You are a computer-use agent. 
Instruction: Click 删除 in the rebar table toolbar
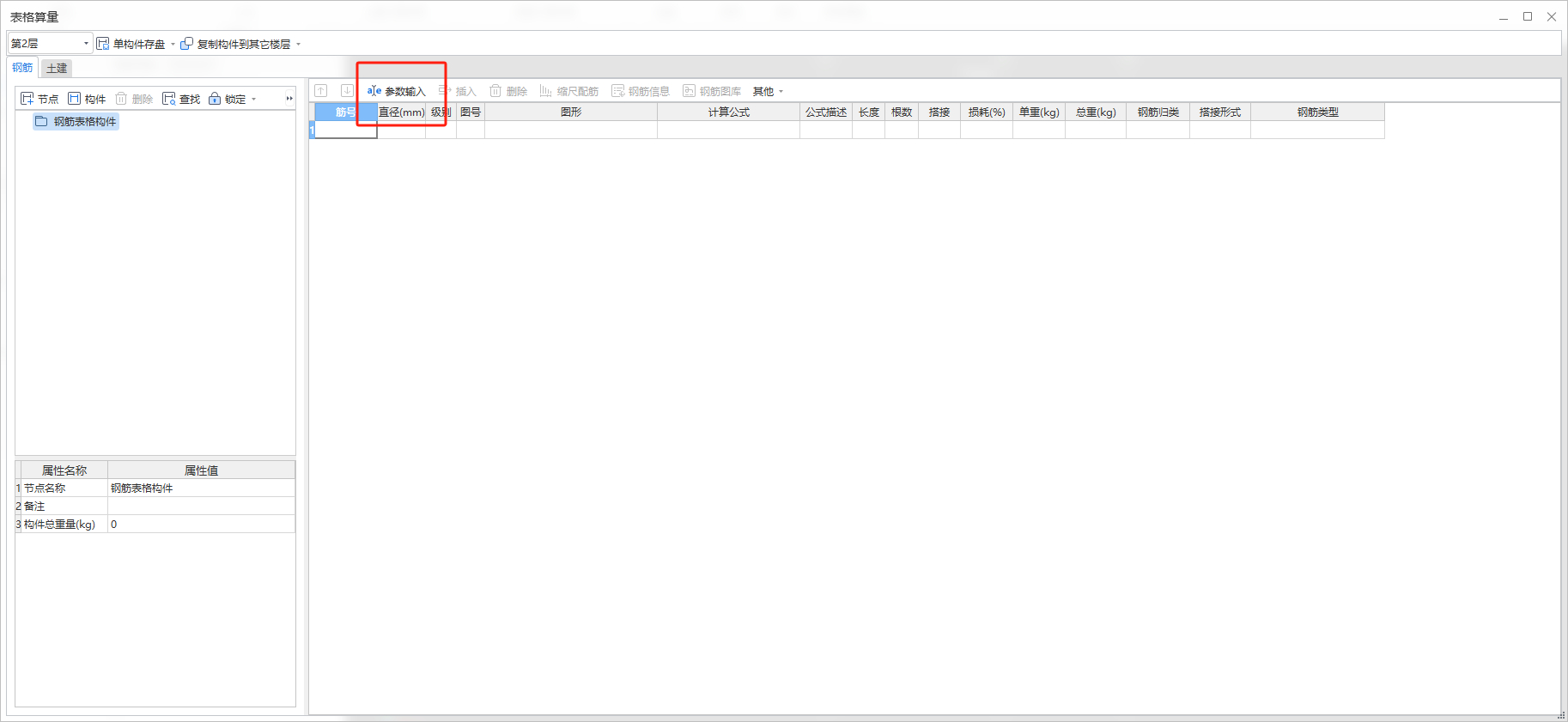pyautogui.click(x=508, y=91)
